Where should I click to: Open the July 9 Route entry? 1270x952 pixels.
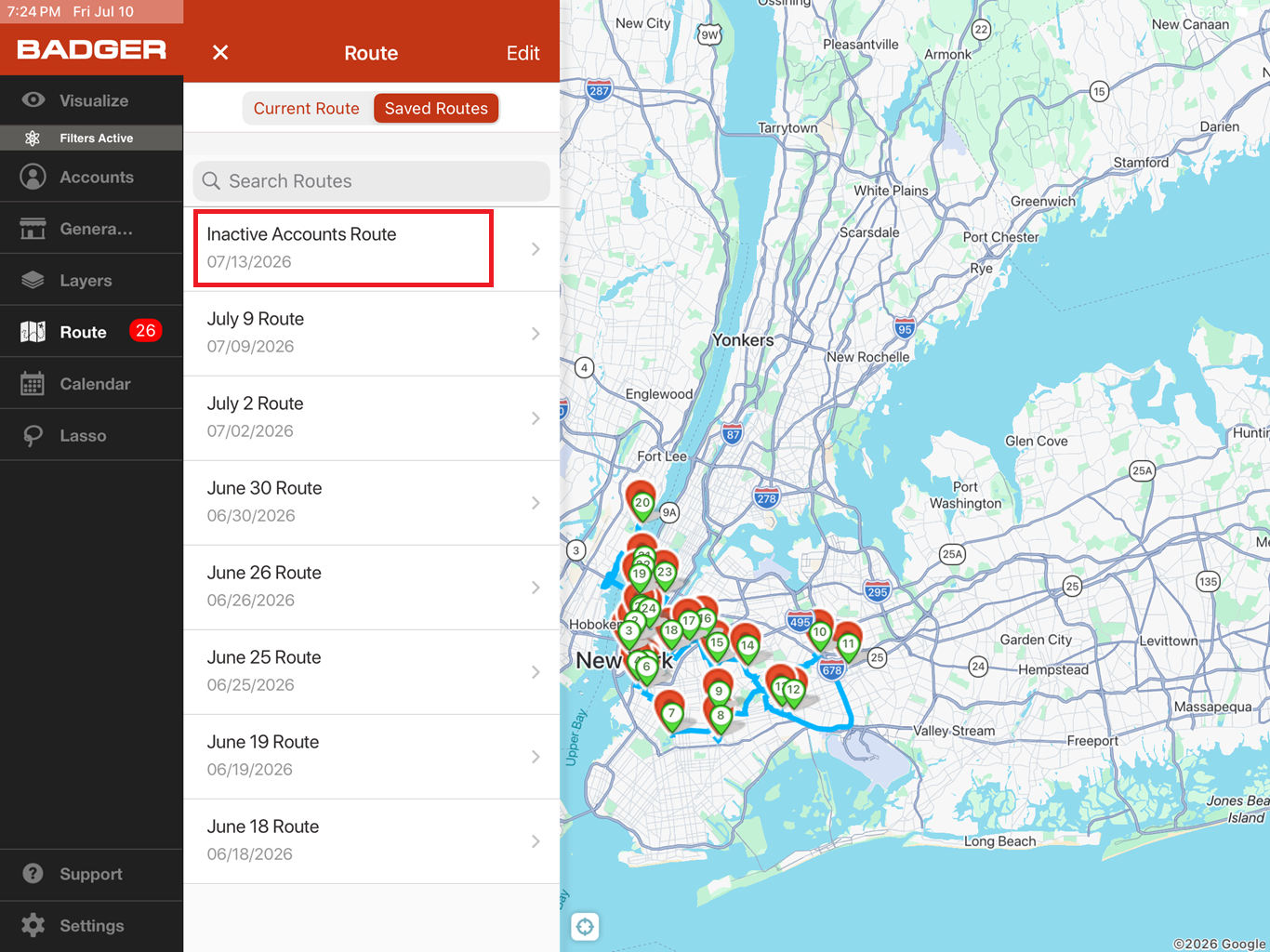[372, 334]
